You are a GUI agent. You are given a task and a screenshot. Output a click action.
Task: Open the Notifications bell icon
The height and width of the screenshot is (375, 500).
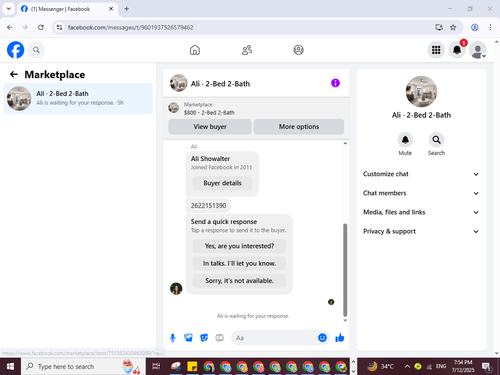457,50
